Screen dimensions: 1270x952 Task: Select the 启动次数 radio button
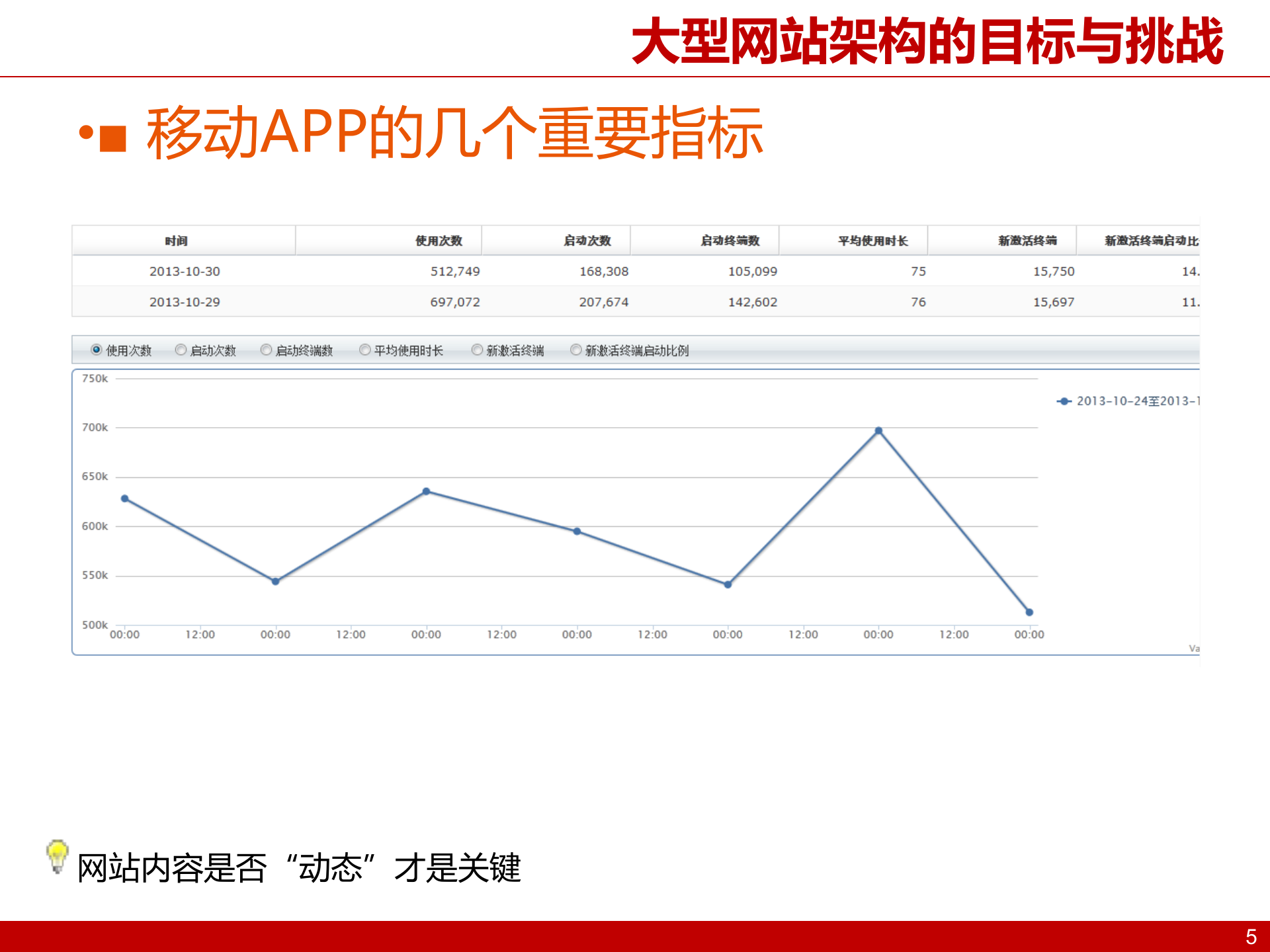180,350
